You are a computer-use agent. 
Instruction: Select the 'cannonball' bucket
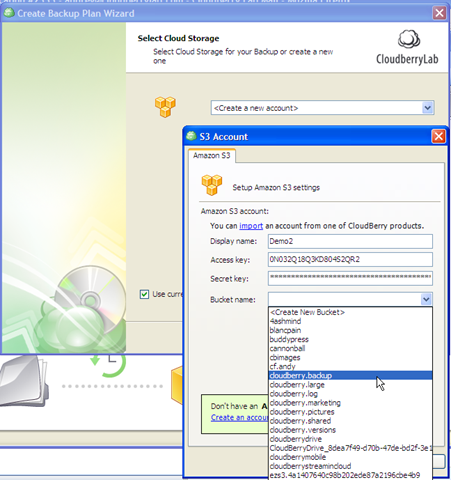coord(350,348)
